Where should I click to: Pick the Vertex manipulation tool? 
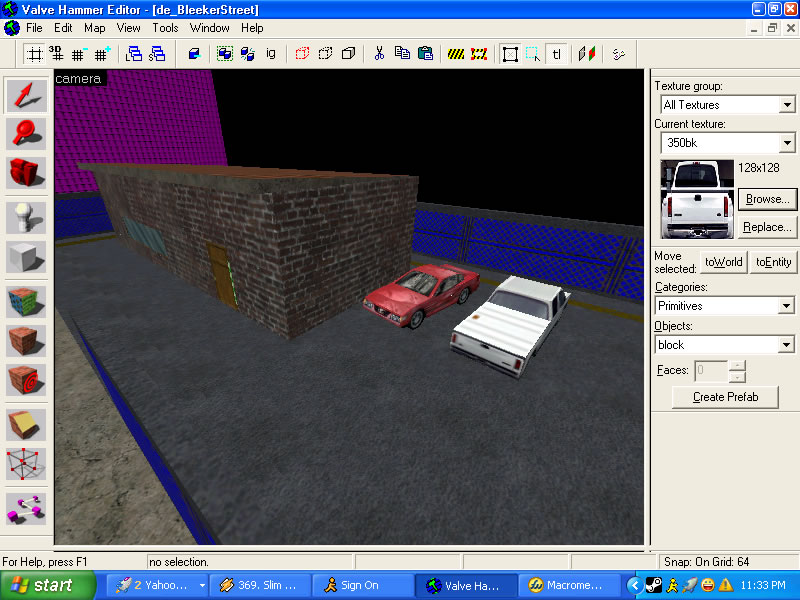coord(26,463)
